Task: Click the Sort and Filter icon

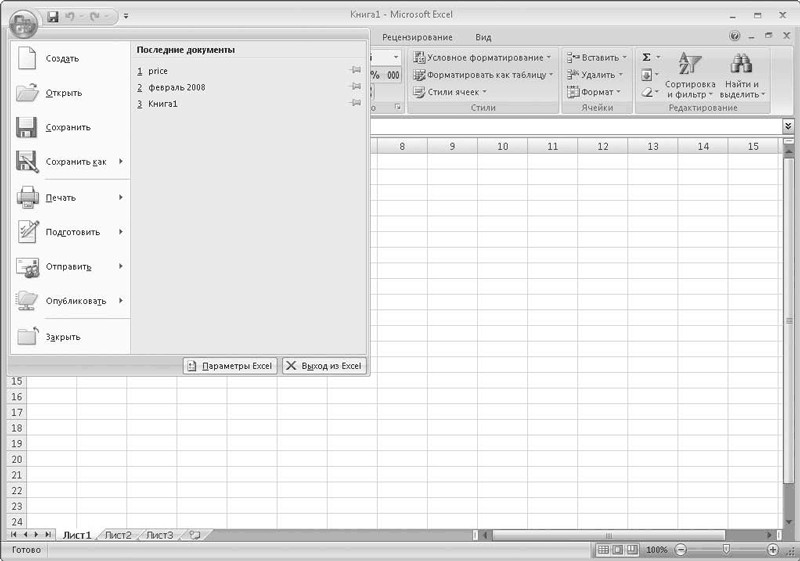Action: point(690,65)
